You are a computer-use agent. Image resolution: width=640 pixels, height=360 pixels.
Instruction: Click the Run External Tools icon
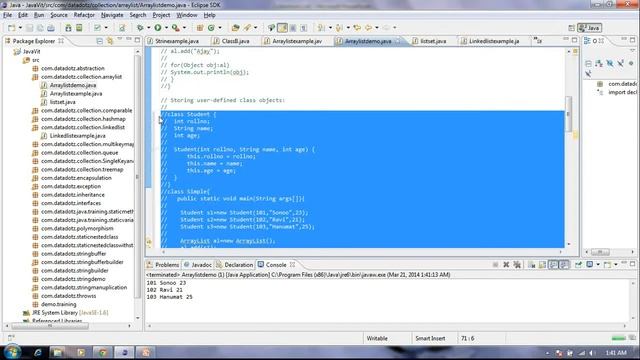pyautogui.click(x=176, y=28)
